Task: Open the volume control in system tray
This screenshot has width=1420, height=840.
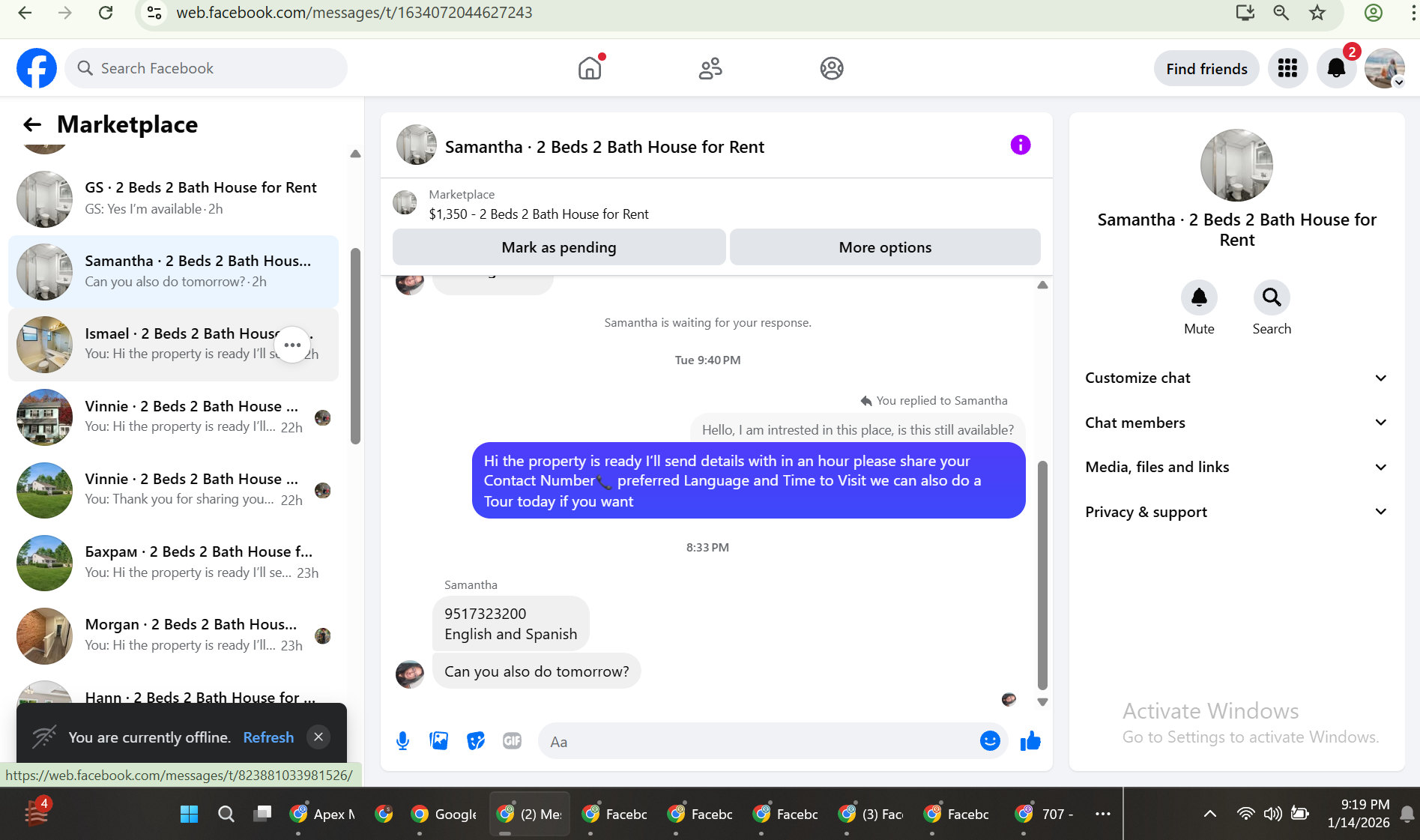Action: pos(1272,814)
